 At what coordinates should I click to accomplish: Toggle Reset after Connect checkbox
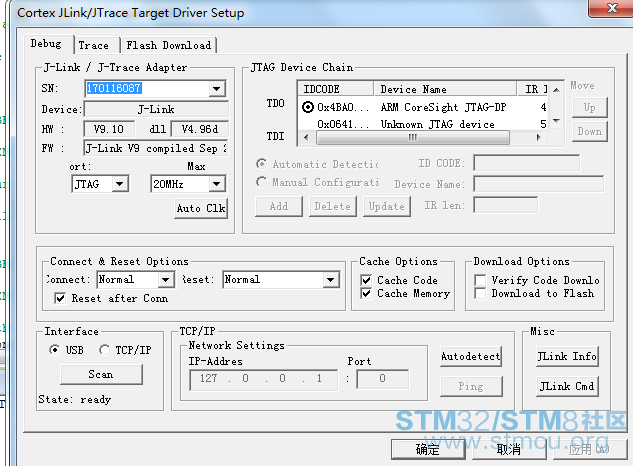(60, 298)
